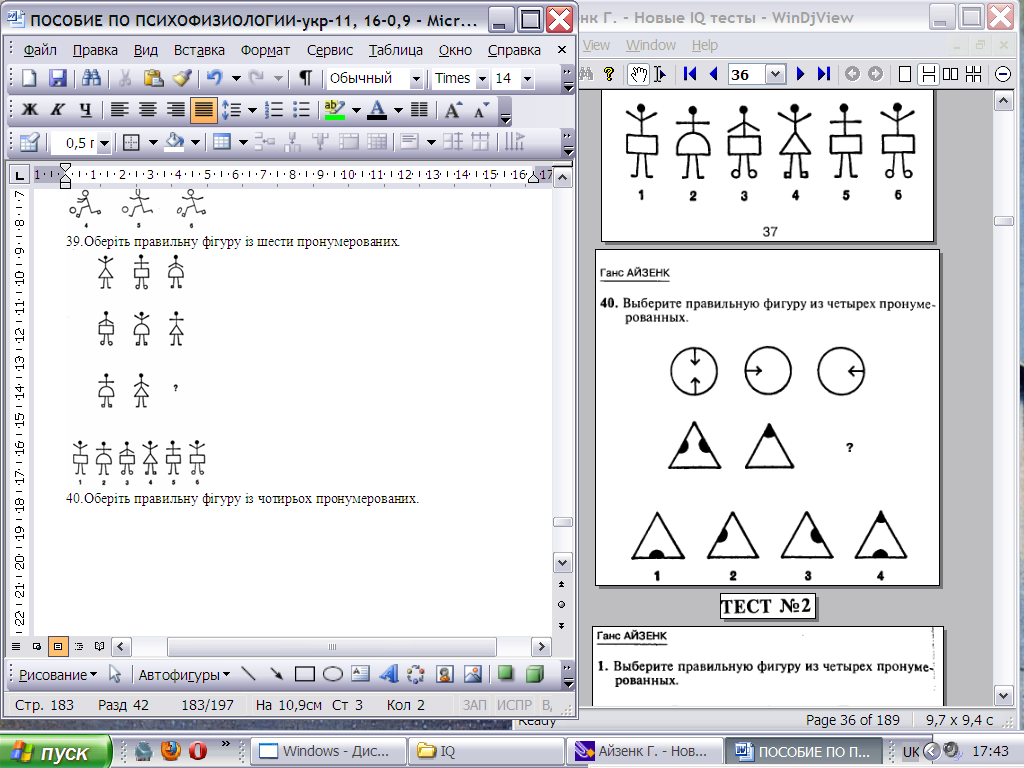
Task: Click the bulleted list icon
Action: (x=301, y=110)
